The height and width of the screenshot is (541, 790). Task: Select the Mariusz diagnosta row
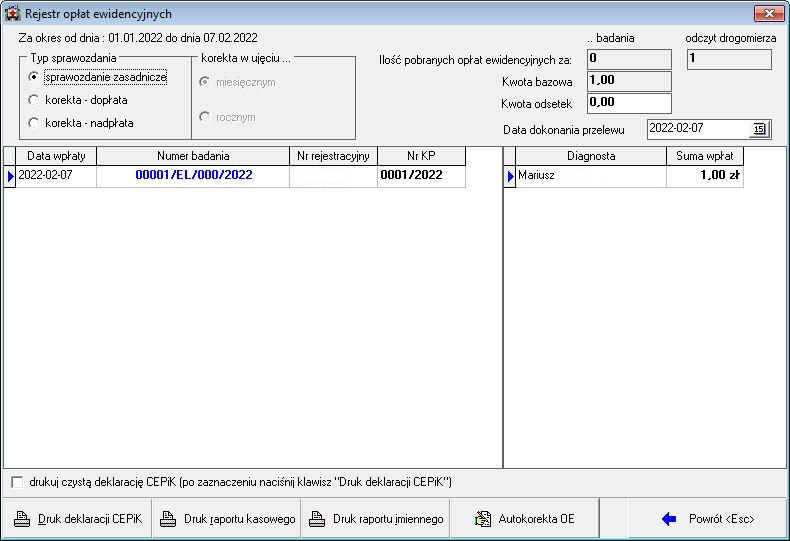tap(590, 175)
